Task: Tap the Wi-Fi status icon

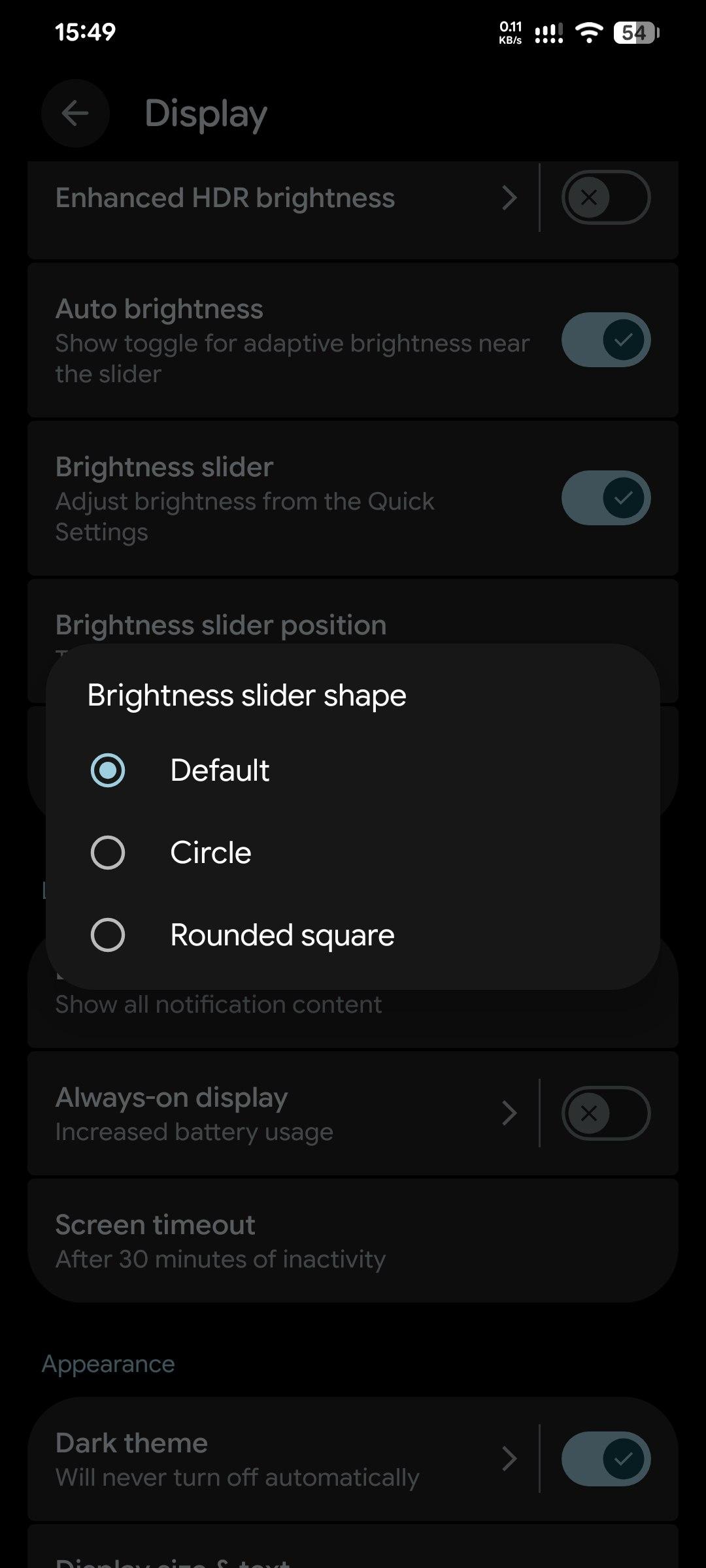Action: coord(589,32)
